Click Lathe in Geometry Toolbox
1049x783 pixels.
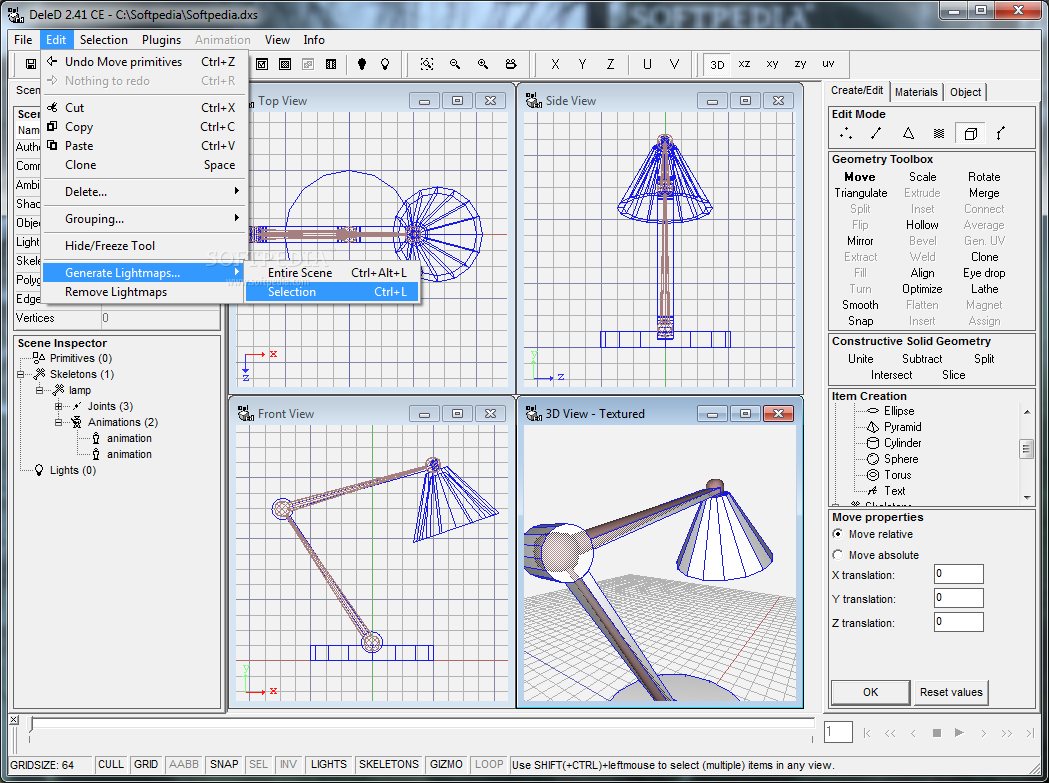click(984, 289)
